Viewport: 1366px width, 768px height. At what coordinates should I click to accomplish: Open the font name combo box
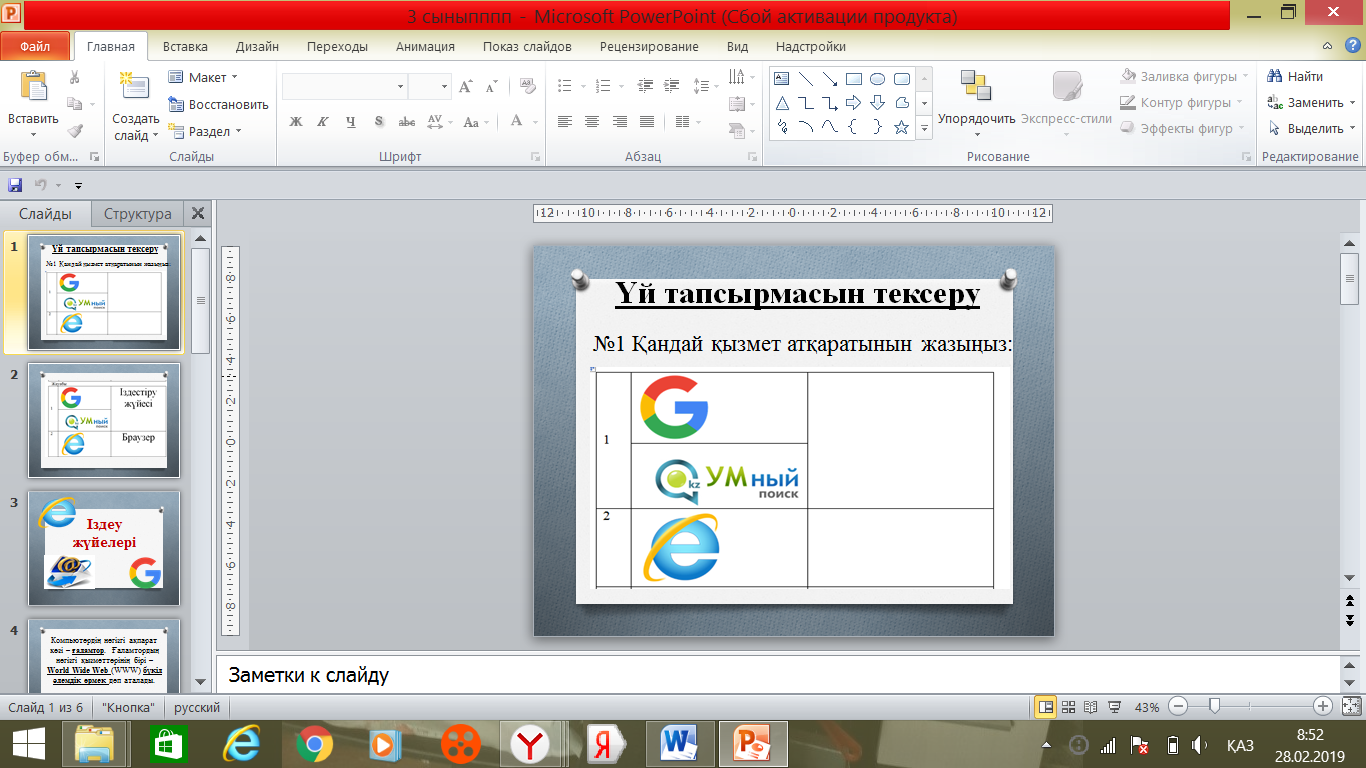344,87
